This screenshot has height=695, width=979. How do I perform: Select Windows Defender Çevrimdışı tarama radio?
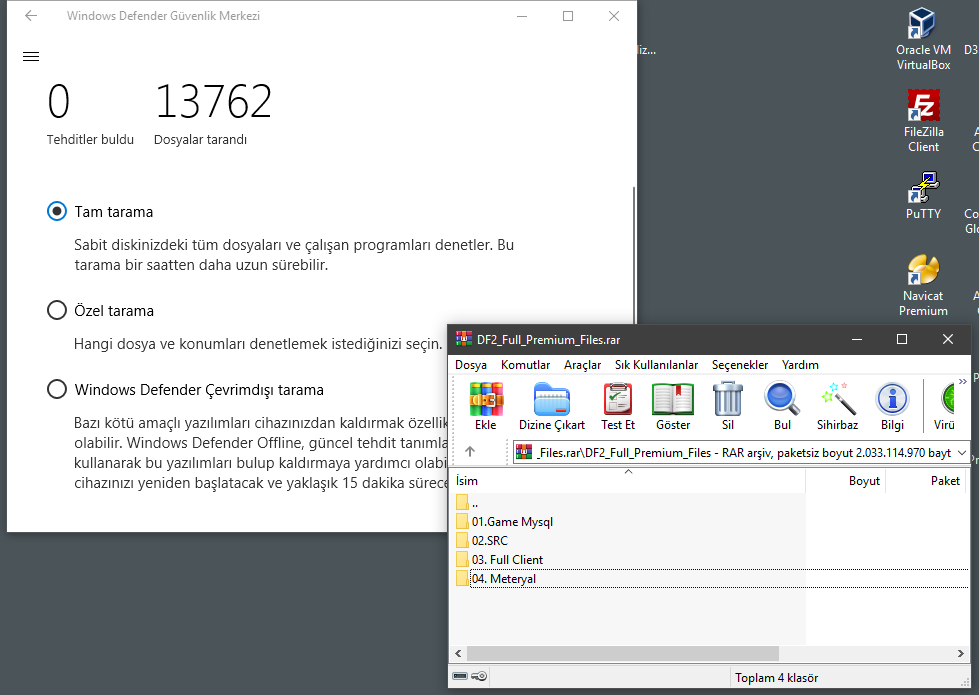57,389
